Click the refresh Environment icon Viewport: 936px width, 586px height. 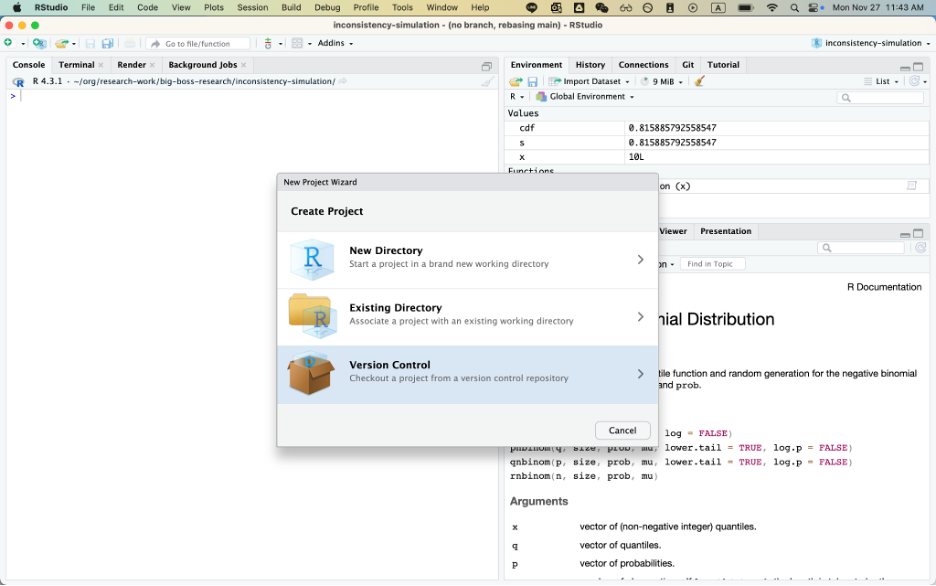click(x=915, y=81)
